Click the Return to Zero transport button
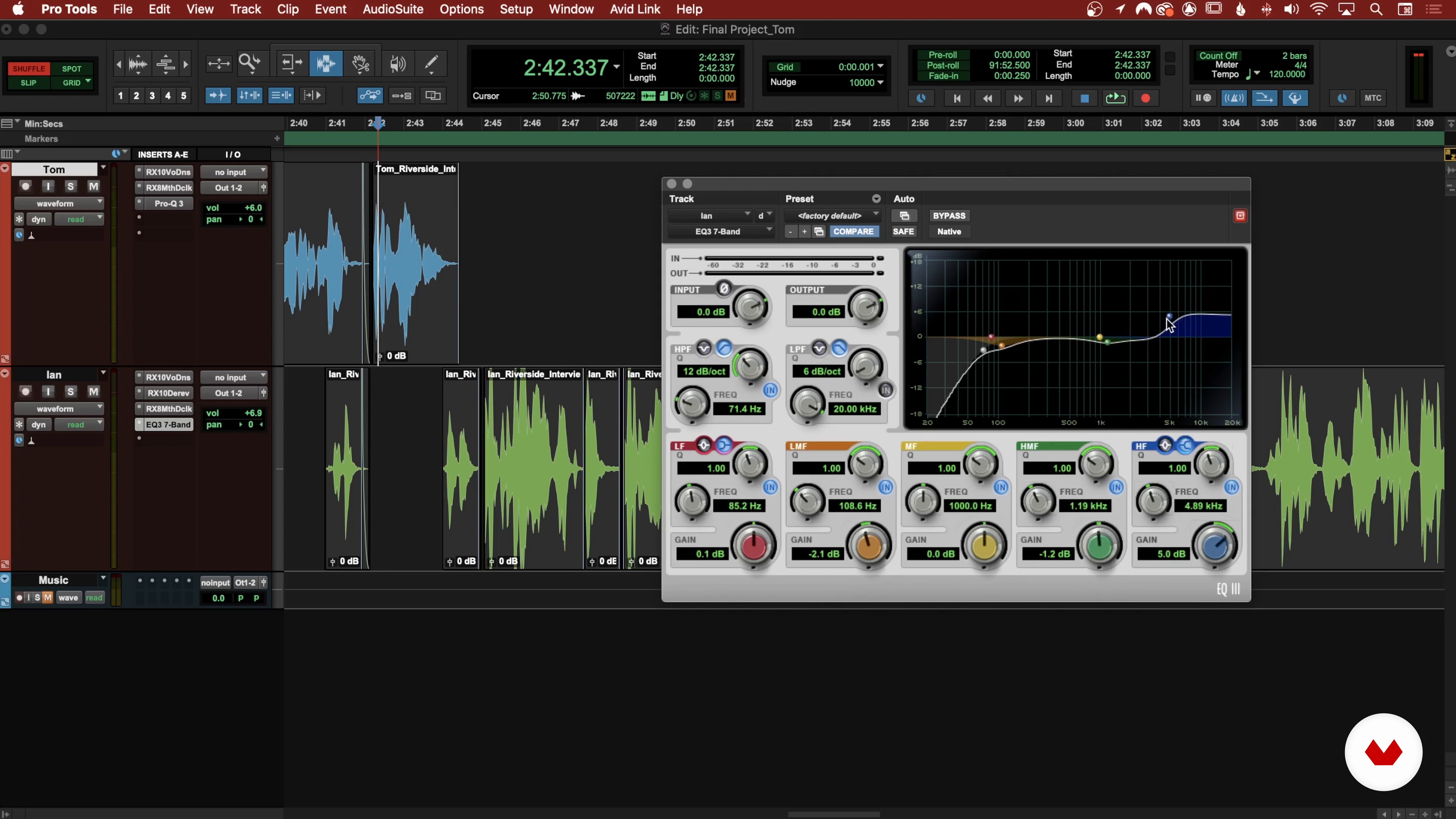 pyautogui.click(x=957, y=98)
